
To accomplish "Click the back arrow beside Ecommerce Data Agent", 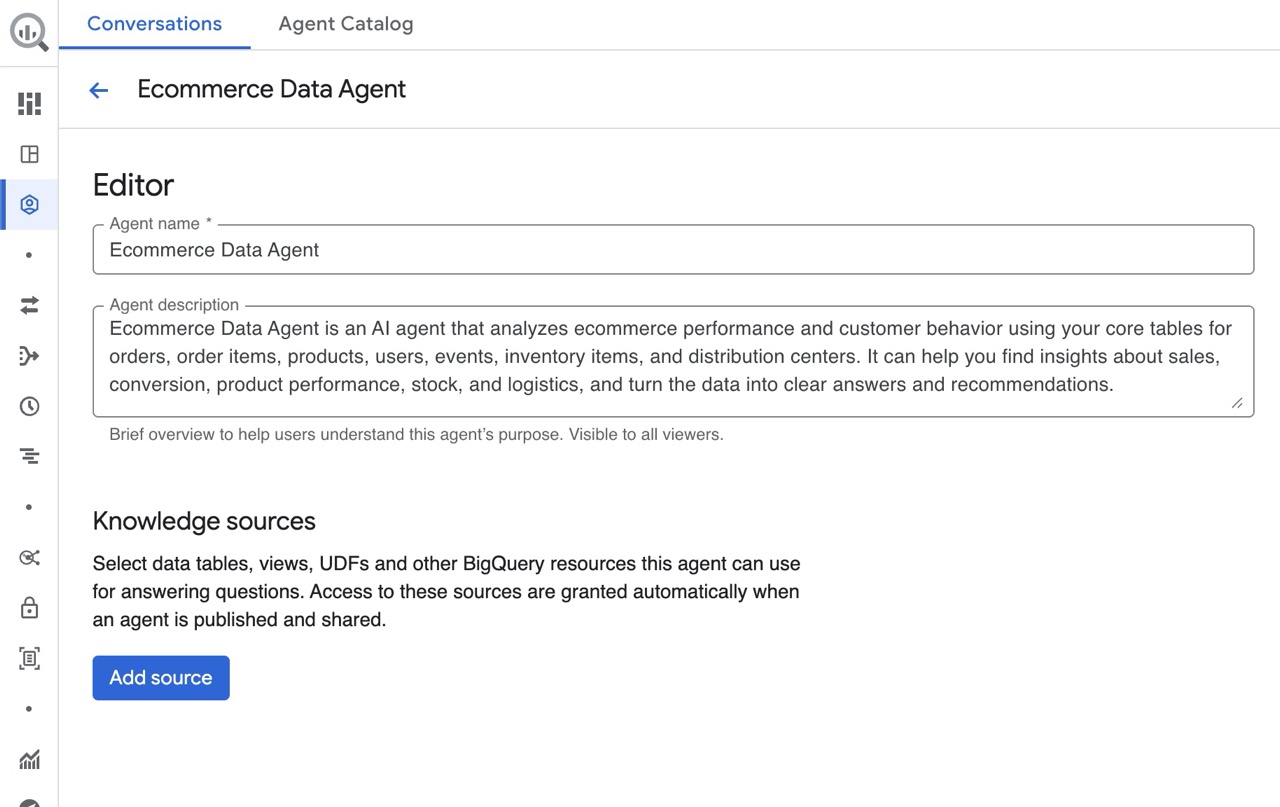I will click(x=98, y=90).
